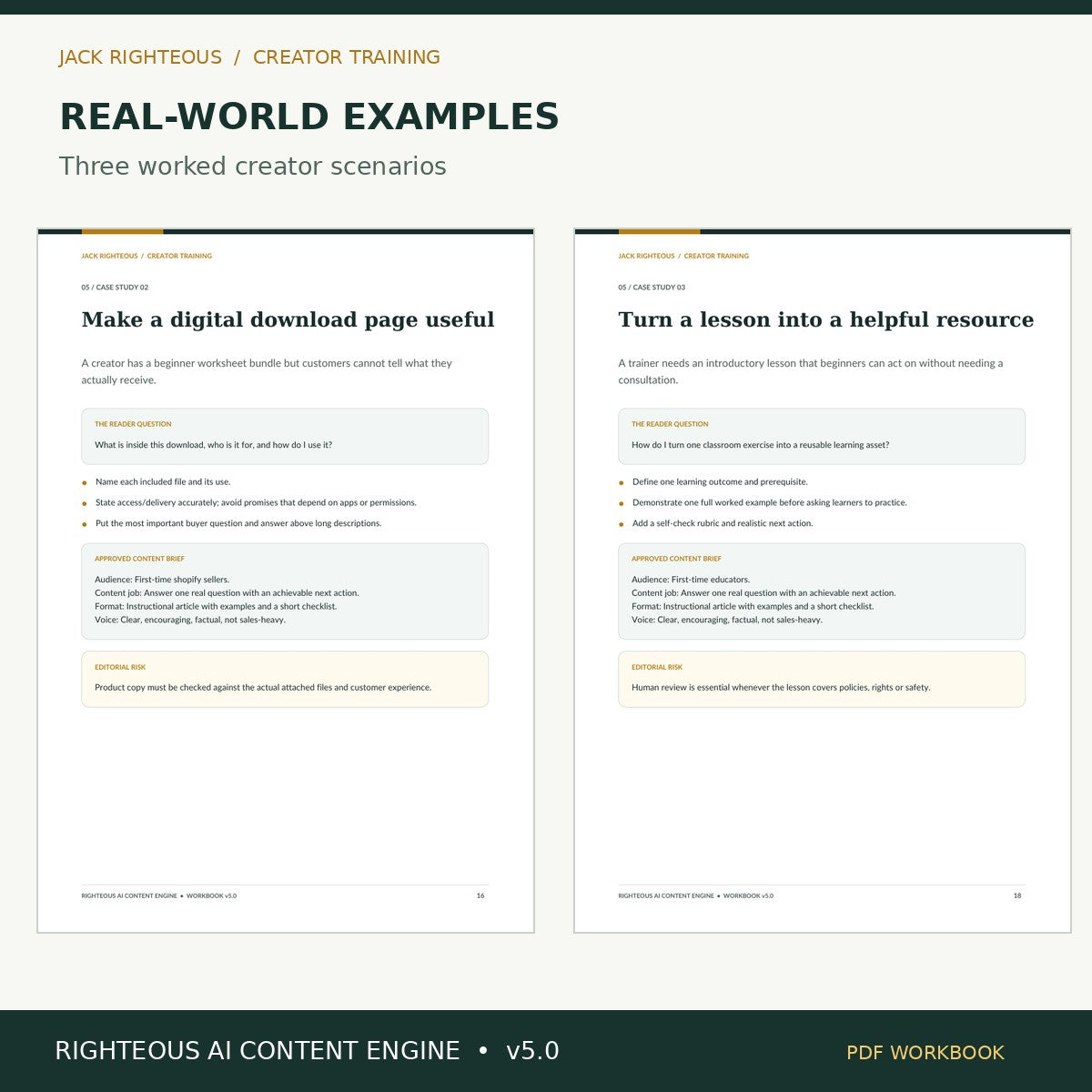The height and width of the screenshot is (1092, 1092).
Task: Click "Audience: First-time educators."
Action: 691,580
